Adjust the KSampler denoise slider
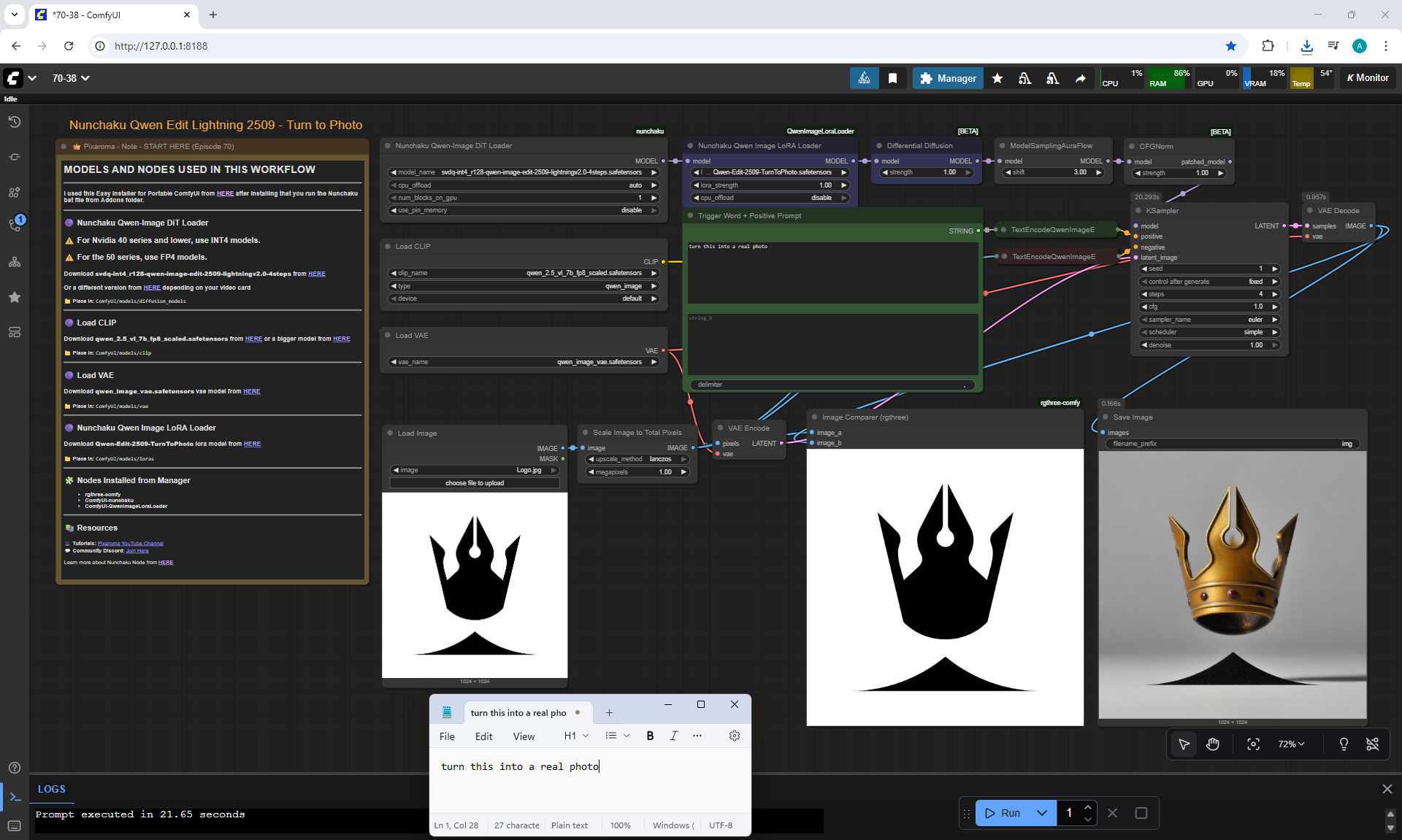The height and width of the screenshot is (840, 1402). click(1208, 345)
